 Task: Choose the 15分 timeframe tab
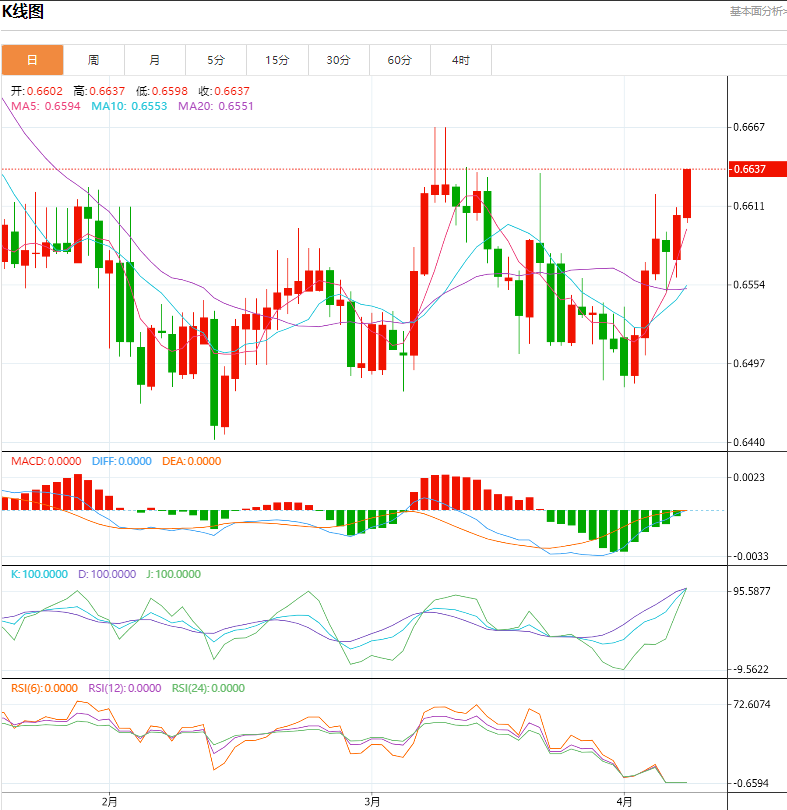pos(277,60)
